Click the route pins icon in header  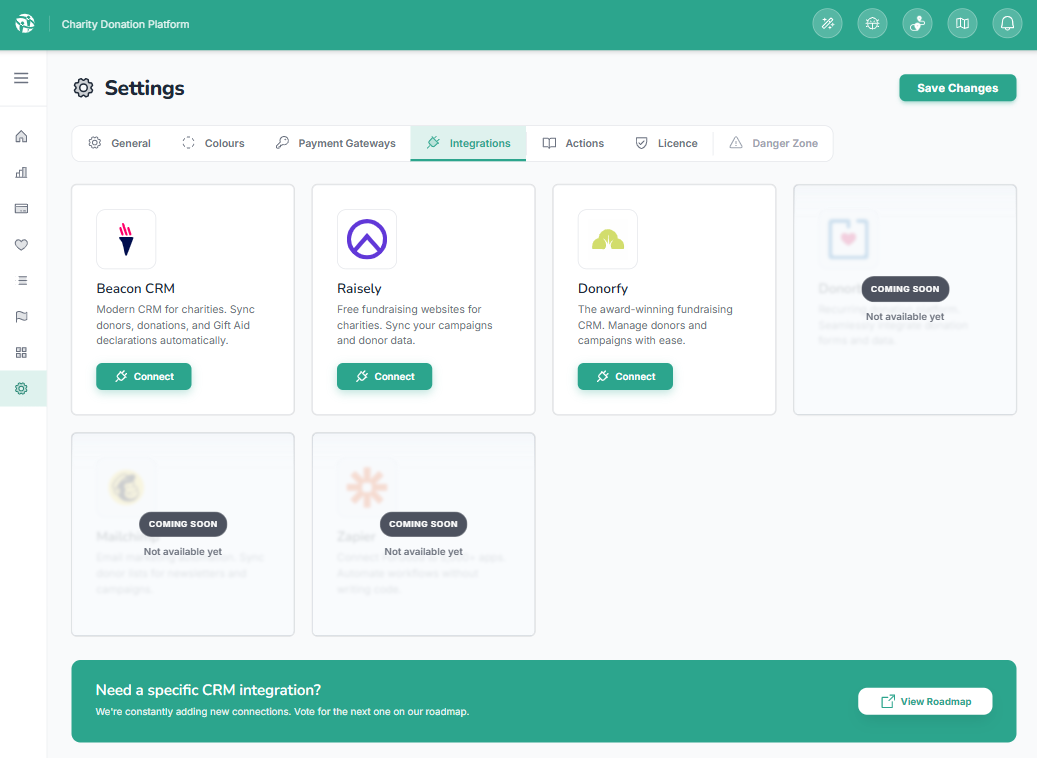pyautogui.click(x=917, y=24)
